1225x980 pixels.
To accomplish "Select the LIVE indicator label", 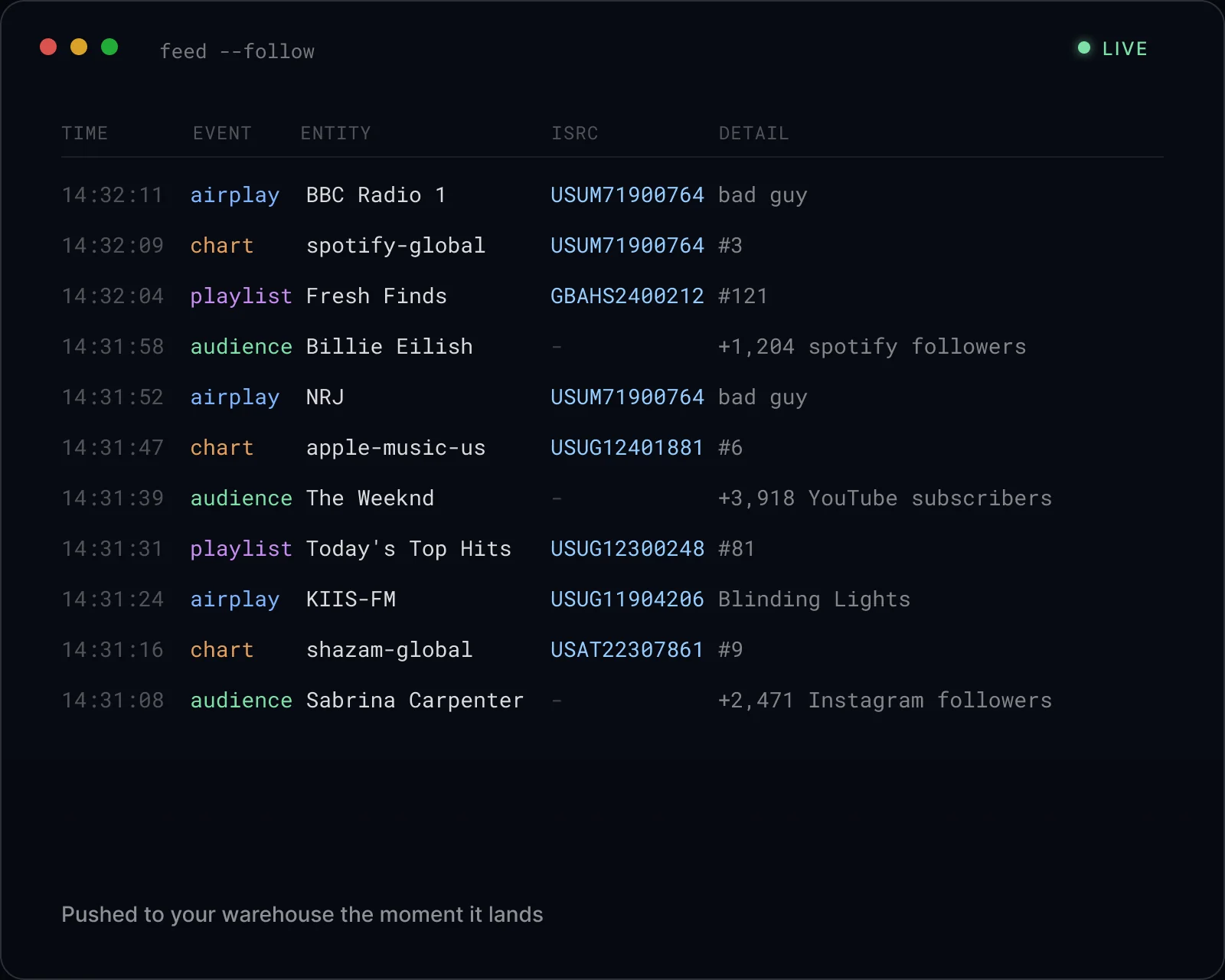I will (1125, 49).
